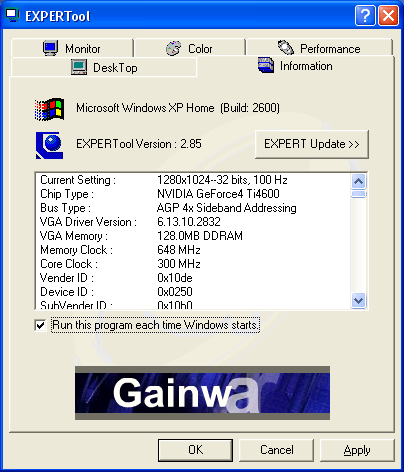Open the Performance tab
This screenshot has width=404, height=472.
(x=319, y=48)
